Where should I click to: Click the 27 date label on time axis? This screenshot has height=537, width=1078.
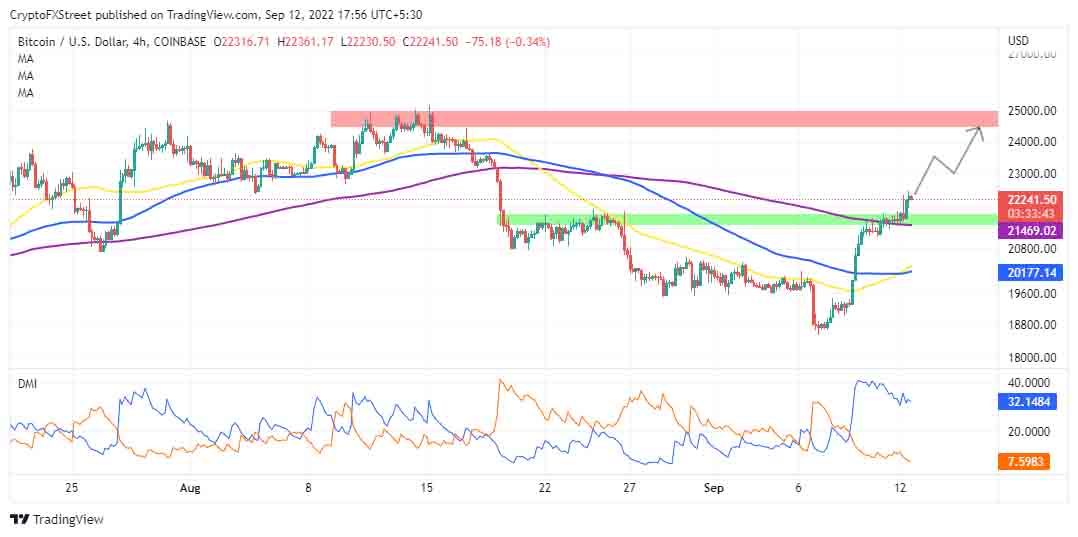point(630,488)
